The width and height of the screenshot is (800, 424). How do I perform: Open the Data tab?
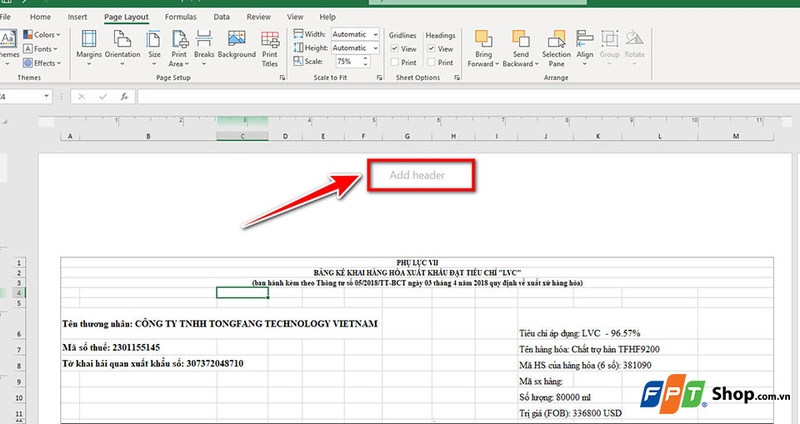click(x=221, y=17)
